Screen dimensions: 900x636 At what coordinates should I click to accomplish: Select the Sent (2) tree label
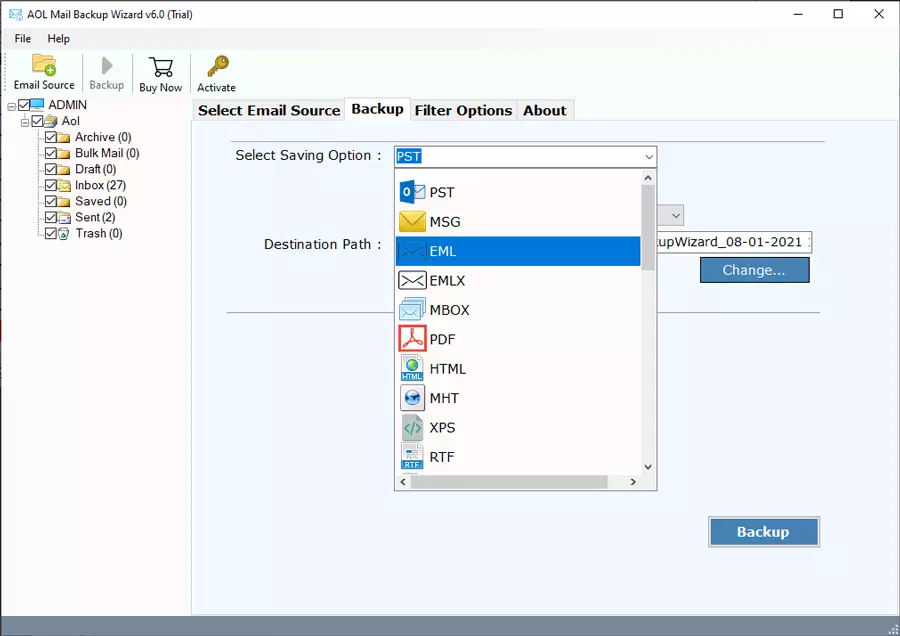pos(95,218)
